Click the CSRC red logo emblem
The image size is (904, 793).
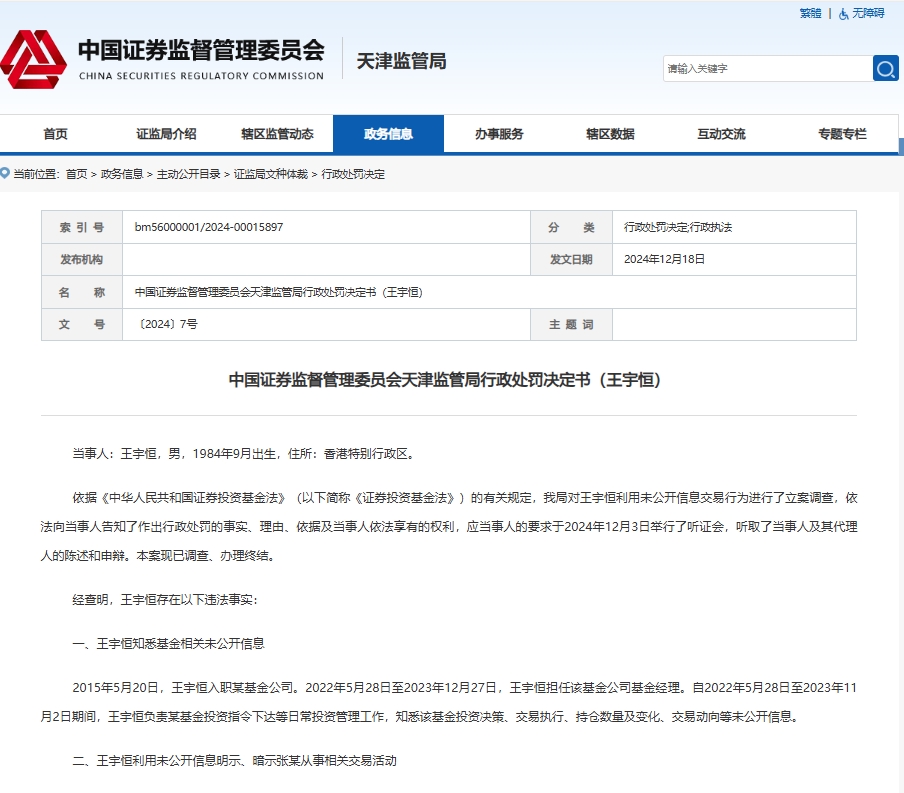click(33, 60)
